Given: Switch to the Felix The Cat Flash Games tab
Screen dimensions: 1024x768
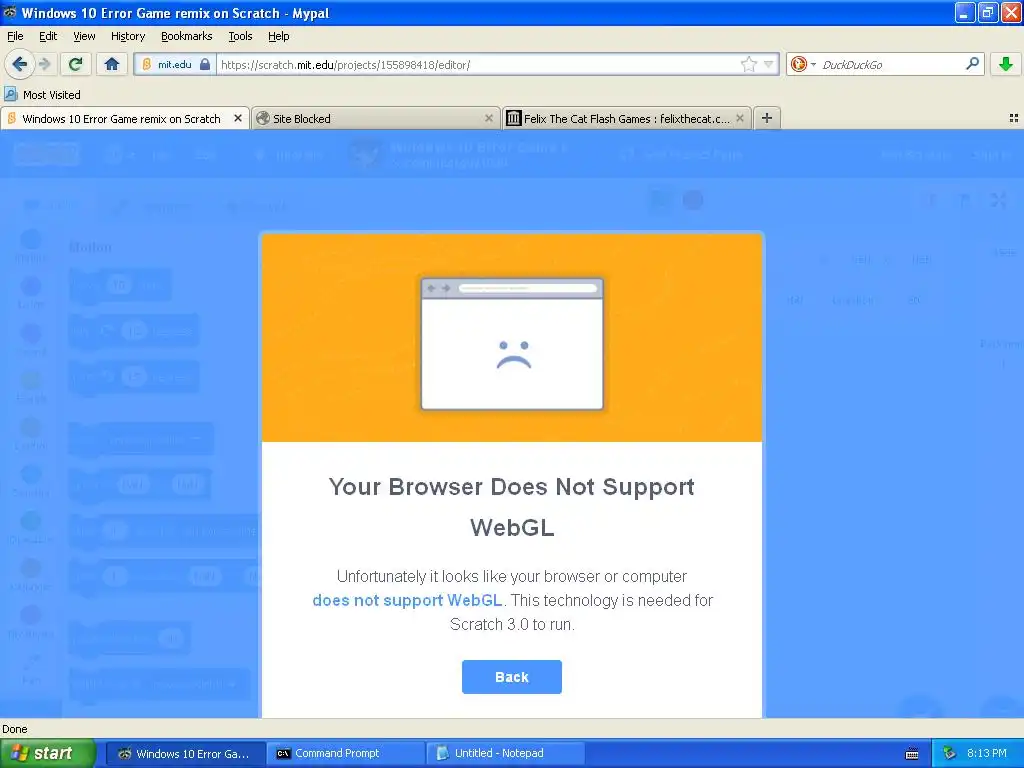Looking at the screenshot, I should (x=626, y=118).
